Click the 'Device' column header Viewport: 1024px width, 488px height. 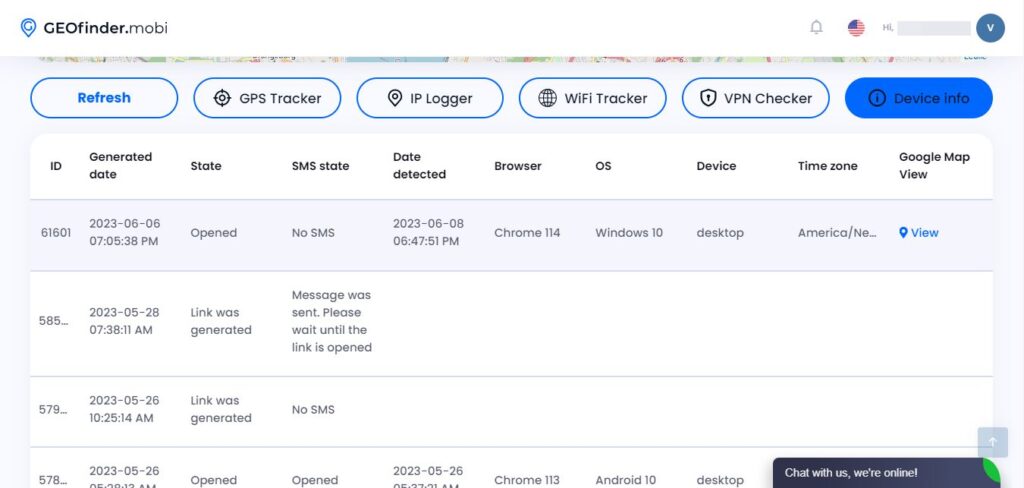tap(716, 166)
